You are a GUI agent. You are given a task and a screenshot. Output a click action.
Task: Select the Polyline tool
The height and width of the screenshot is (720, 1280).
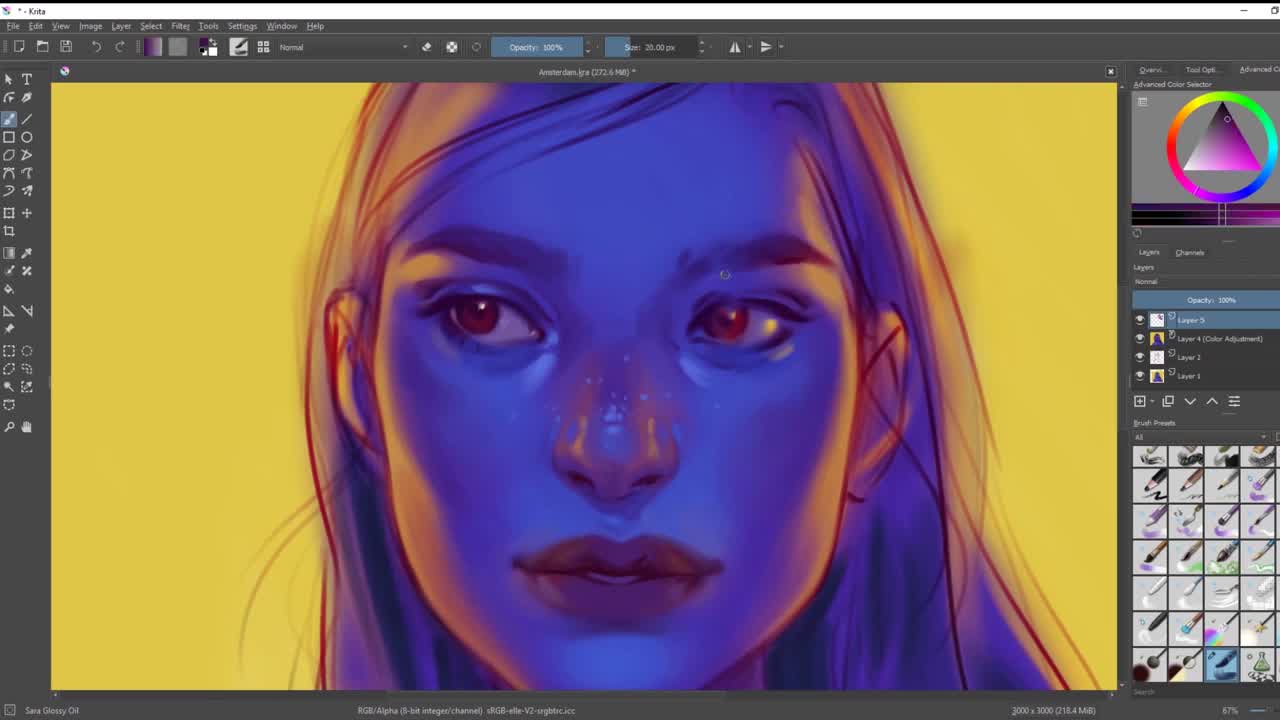[27, 155]
